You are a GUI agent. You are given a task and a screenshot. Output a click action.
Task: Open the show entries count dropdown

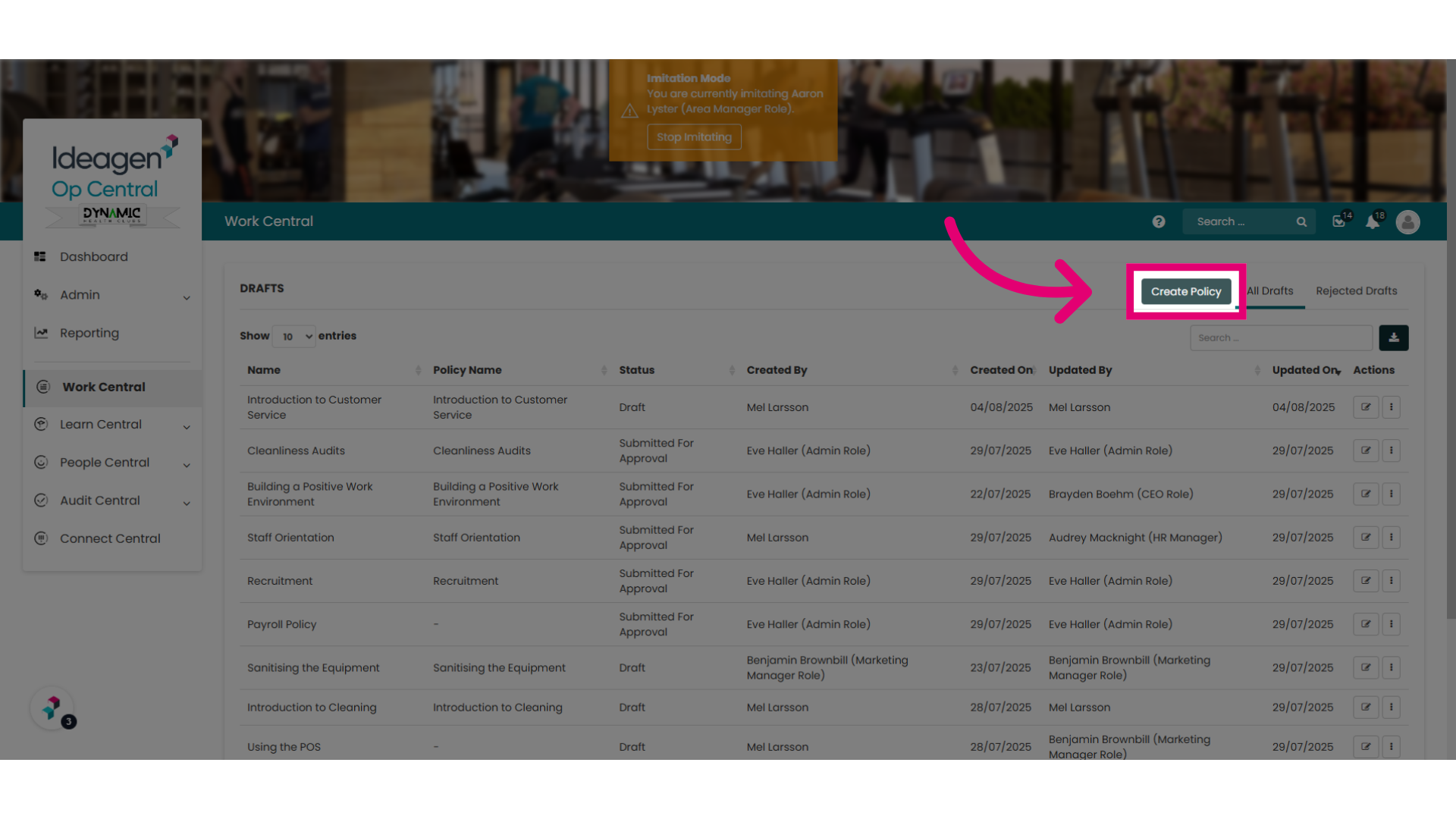click(x=293, y=336)
